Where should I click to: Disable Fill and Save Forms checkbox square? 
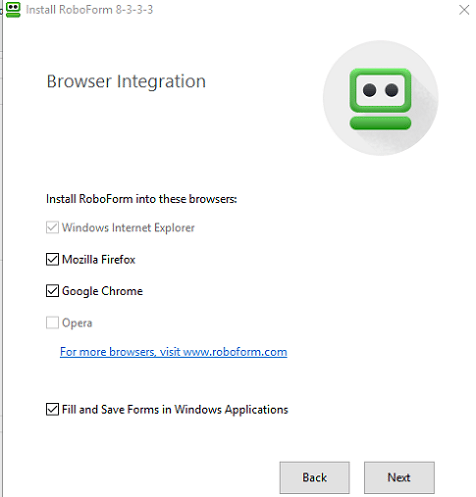click(x=52, y=409)
